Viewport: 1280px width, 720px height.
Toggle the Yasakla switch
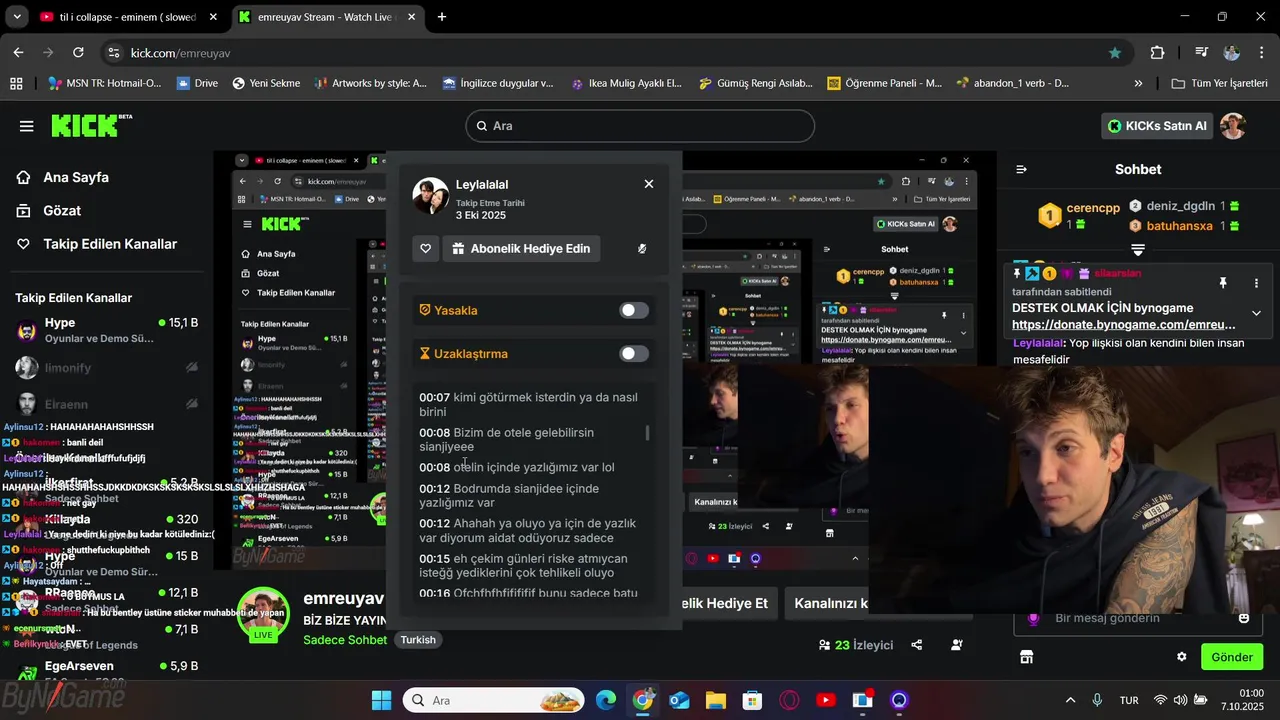coord(634,310)
